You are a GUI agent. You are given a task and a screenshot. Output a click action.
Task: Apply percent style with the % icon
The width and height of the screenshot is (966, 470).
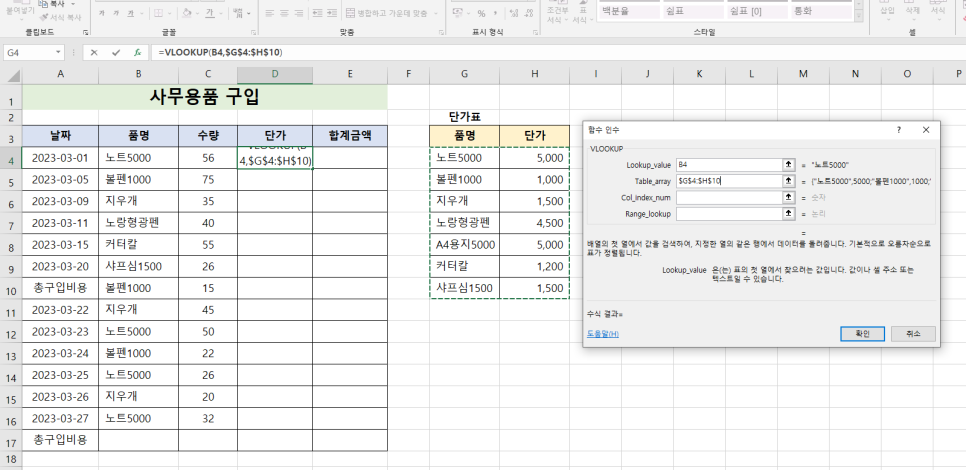tap(481, 13)
